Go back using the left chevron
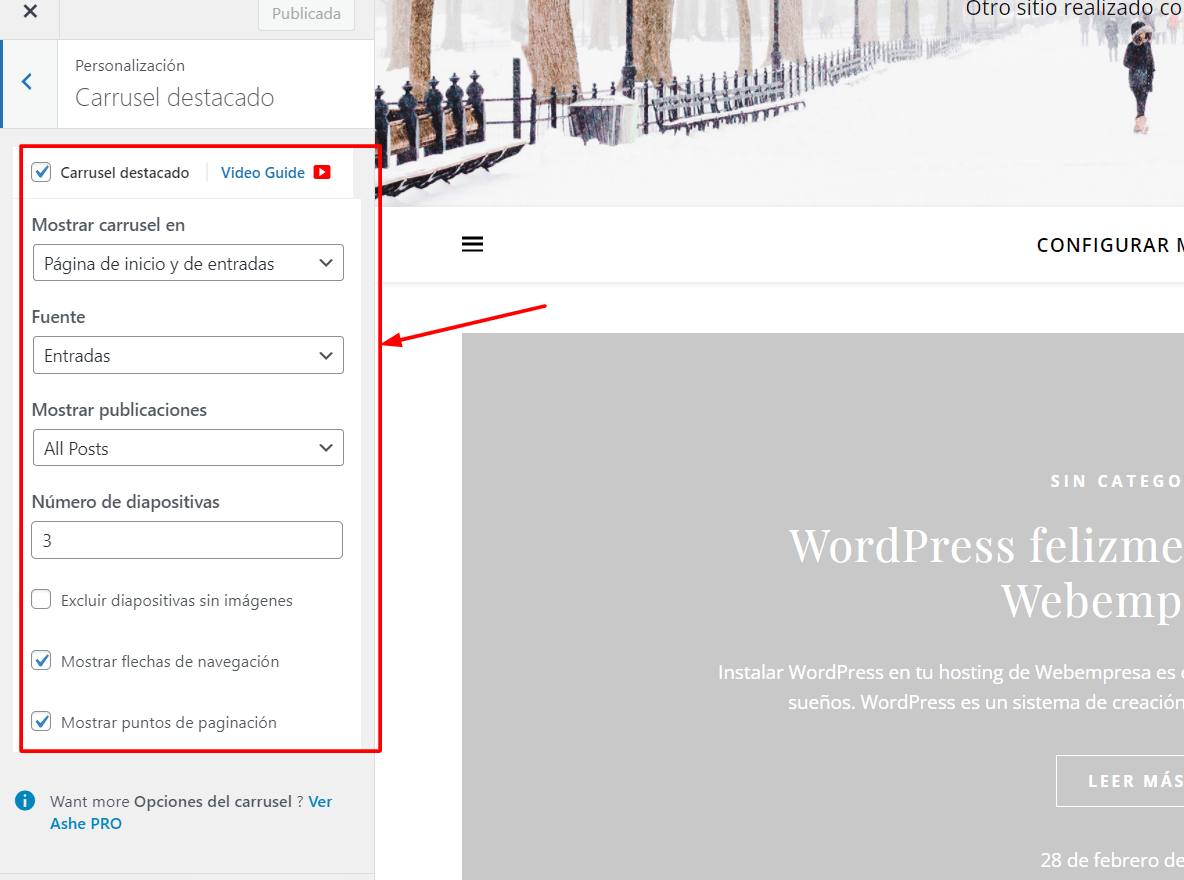Screen dimensions: 1184x880 pos(27,82)
